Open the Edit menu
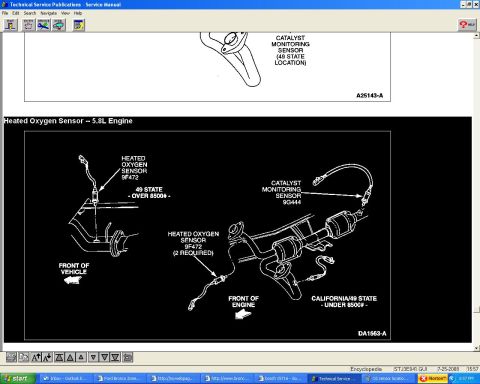The height and width of the screenshot is (384, 480). [x=16, y=13]
